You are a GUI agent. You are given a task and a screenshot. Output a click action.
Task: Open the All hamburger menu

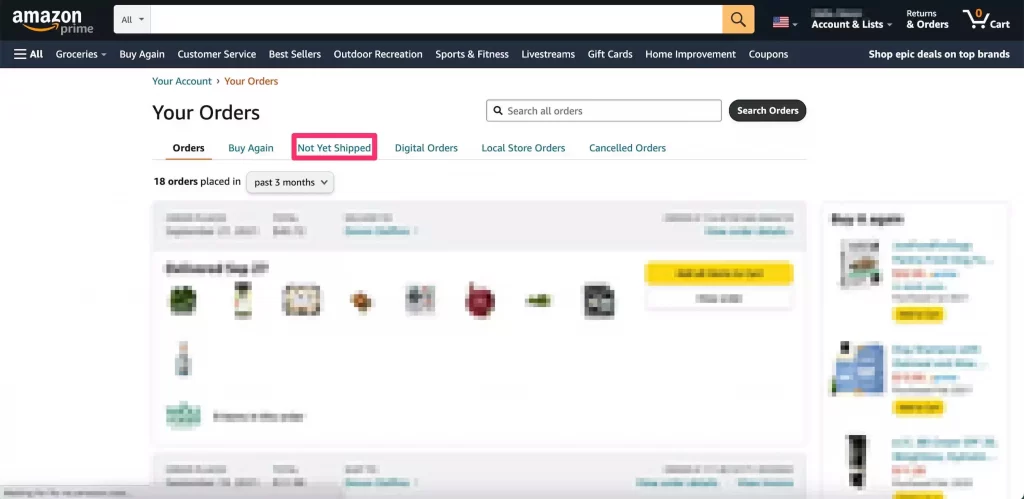[28, 54]
